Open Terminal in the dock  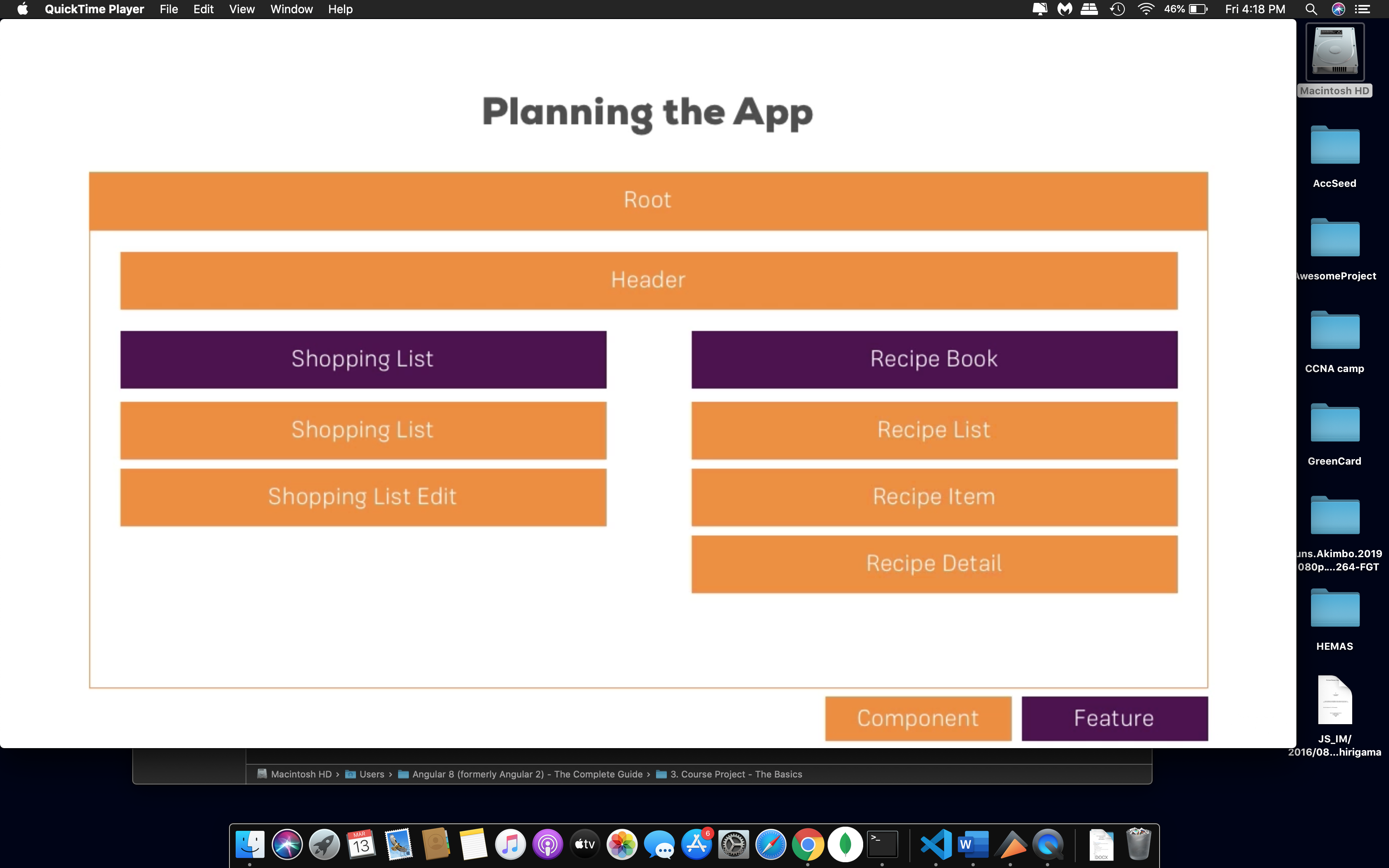pos(882,844)
